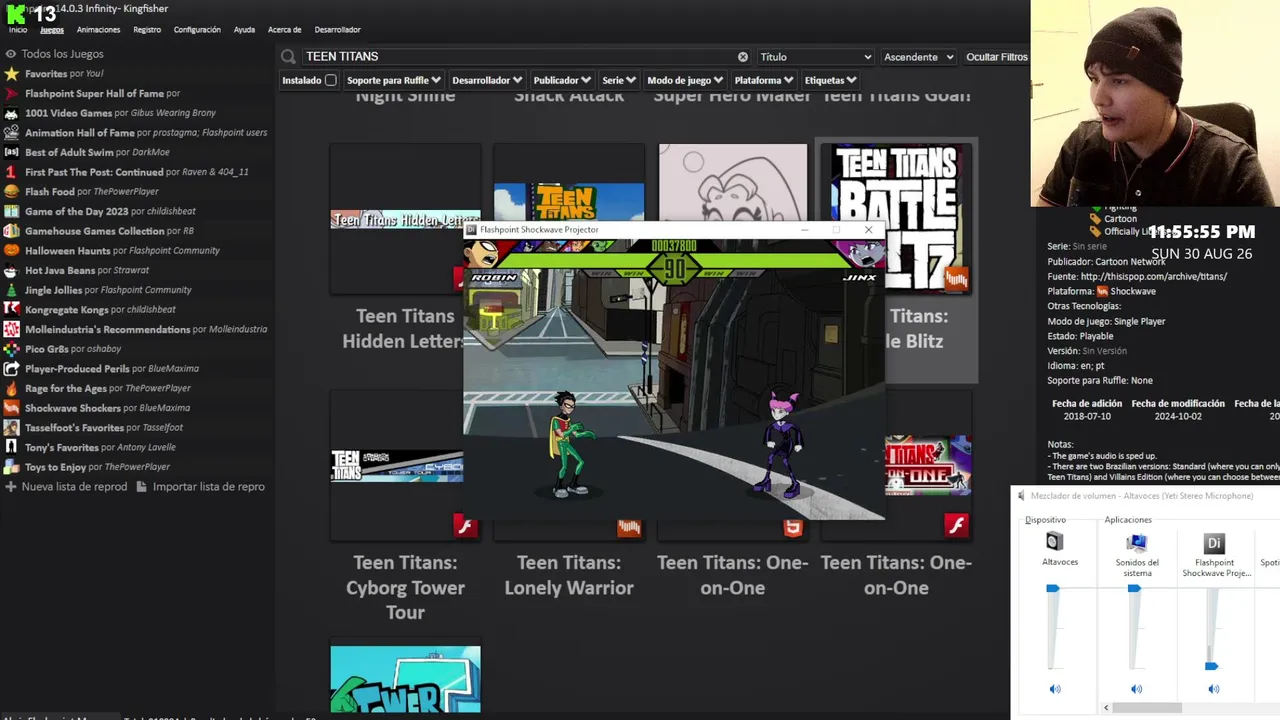Open the Título sort-by dropdown
1280x720 pixels.
coord(815,57)
